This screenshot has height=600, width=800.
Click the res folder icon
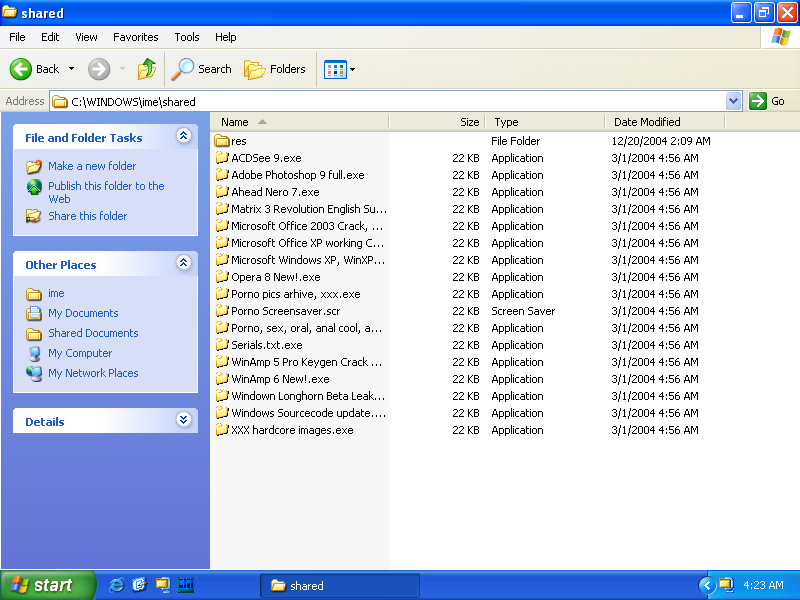click(222, 140)
